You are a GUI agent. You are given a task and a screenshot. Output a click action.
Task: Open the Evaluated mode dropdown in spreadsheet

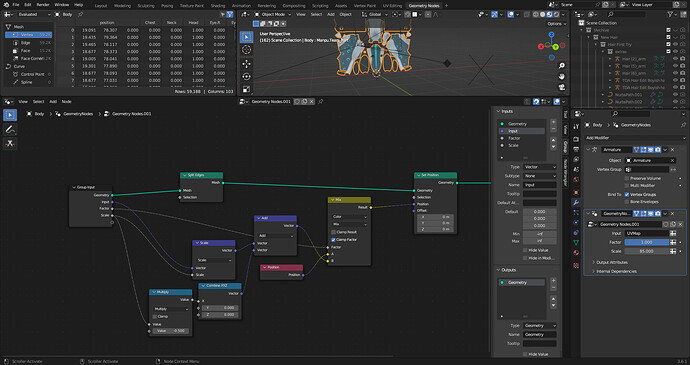coord(34,14)
